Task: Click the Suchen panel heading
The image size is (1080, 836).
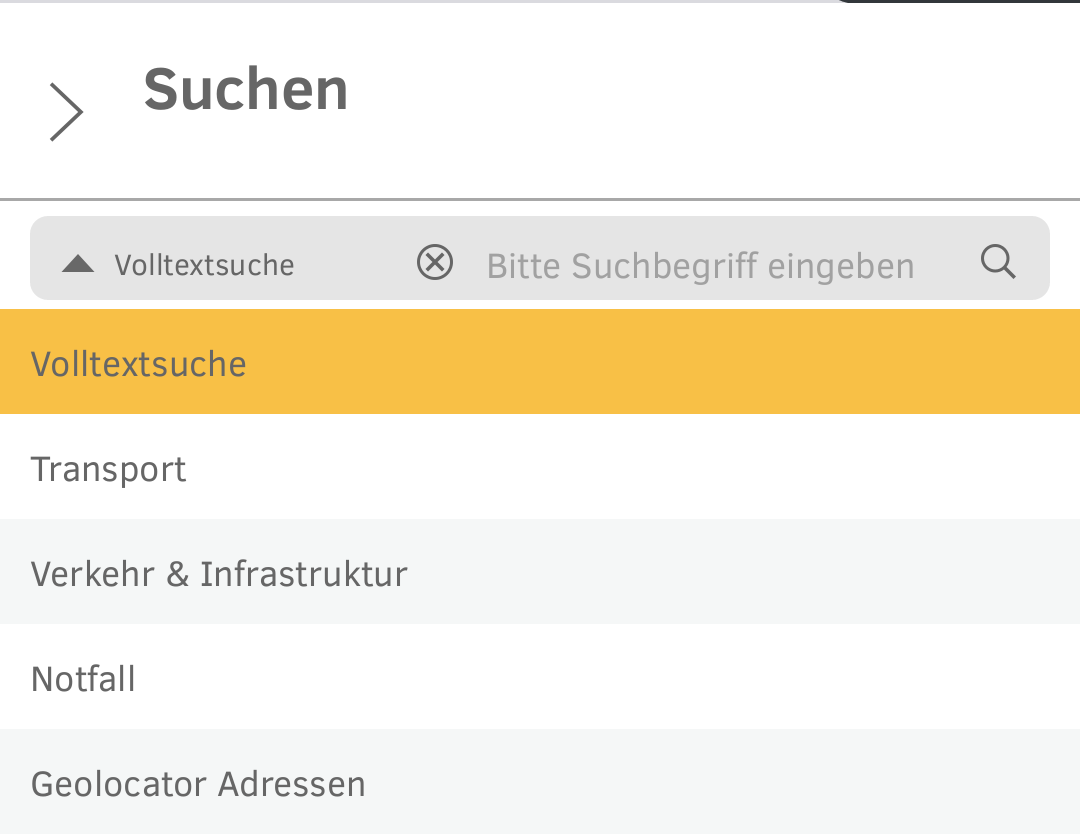Action: (x=246, y=88)
